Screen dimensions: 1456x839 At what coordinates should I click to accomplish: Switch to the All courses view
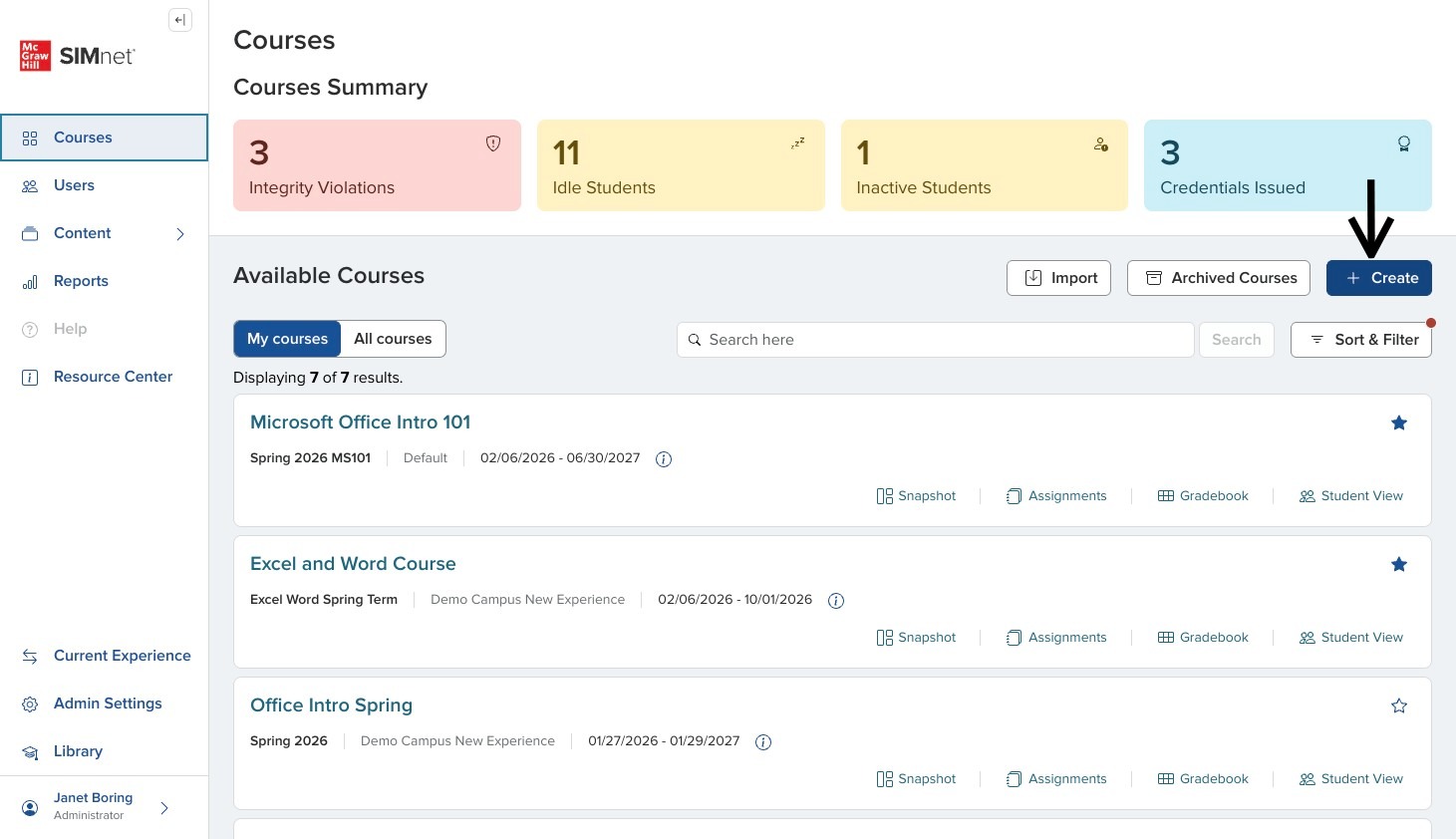click(393, 339)
